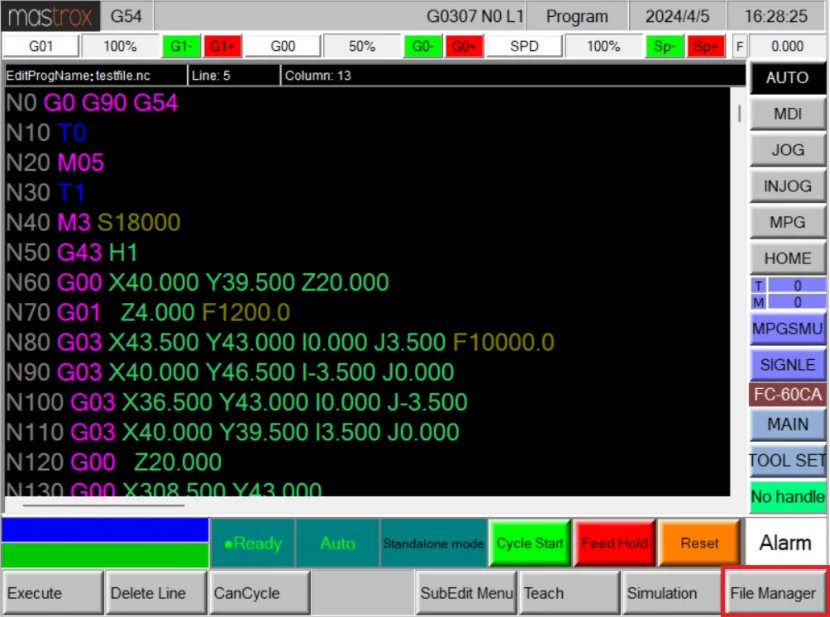Click the CanCycle button
This screenshot has width=830, height=617.
(x=259, y=593)
